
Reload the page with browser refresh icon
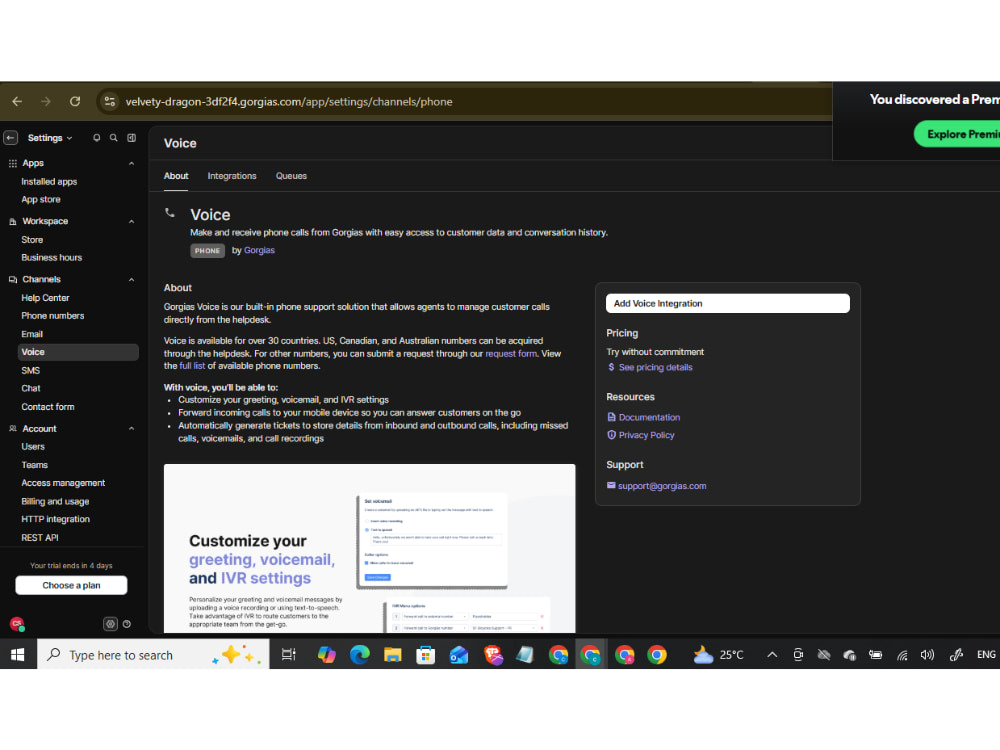pyautogui.click(x=75, y=101)
